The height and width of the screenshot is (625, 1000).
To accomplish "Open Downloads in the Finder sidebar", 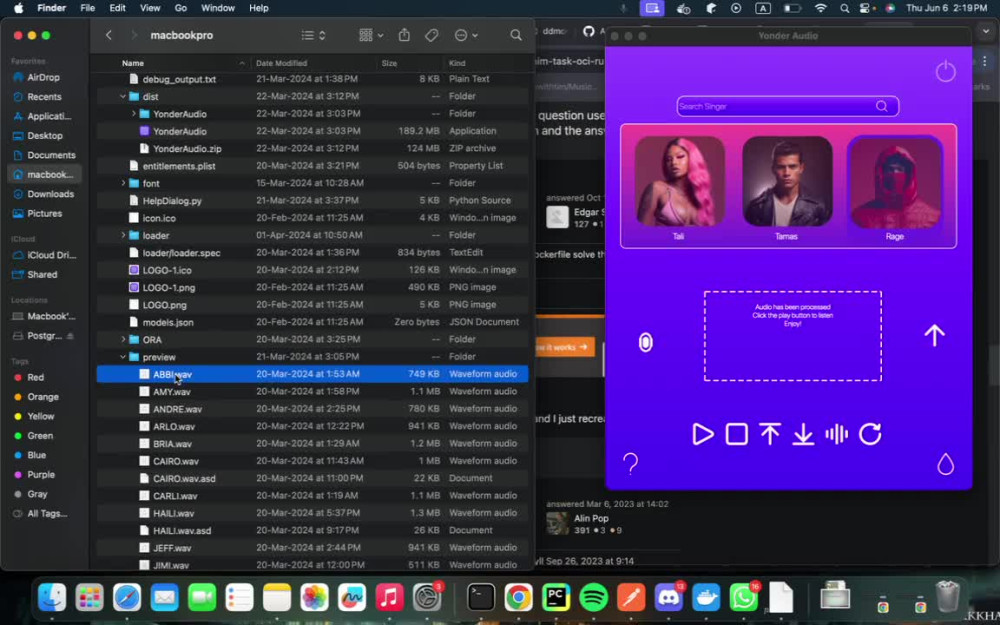I will point(50,194).
